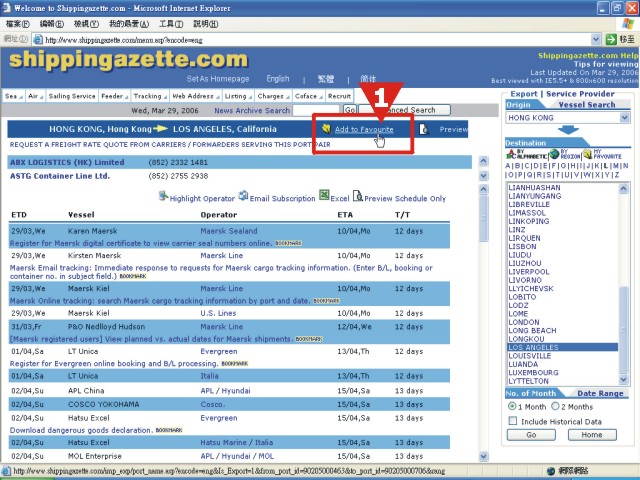The height and width of the screenshot is (480, 640).
Task: Click the News Archive Search input field
Action: 316,110
